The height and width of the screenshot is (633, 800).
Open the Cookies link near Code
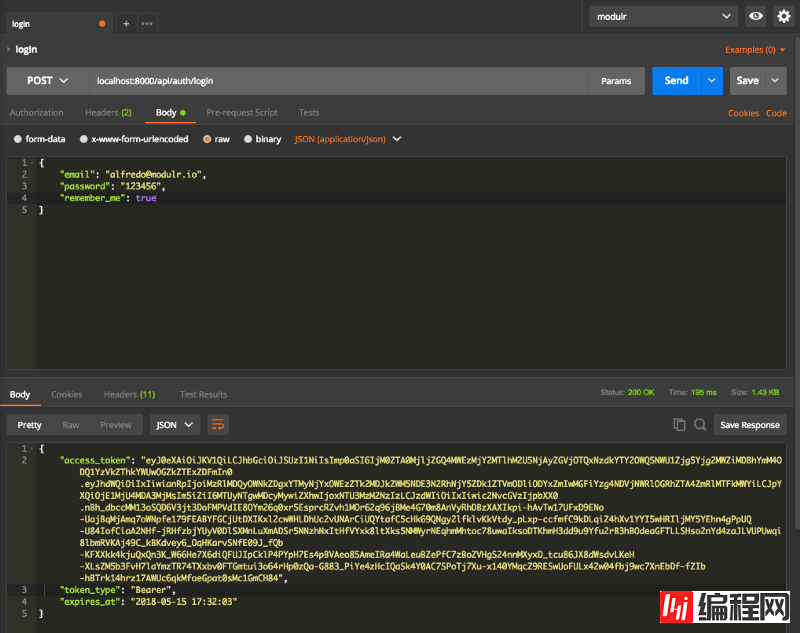[743, 113]
